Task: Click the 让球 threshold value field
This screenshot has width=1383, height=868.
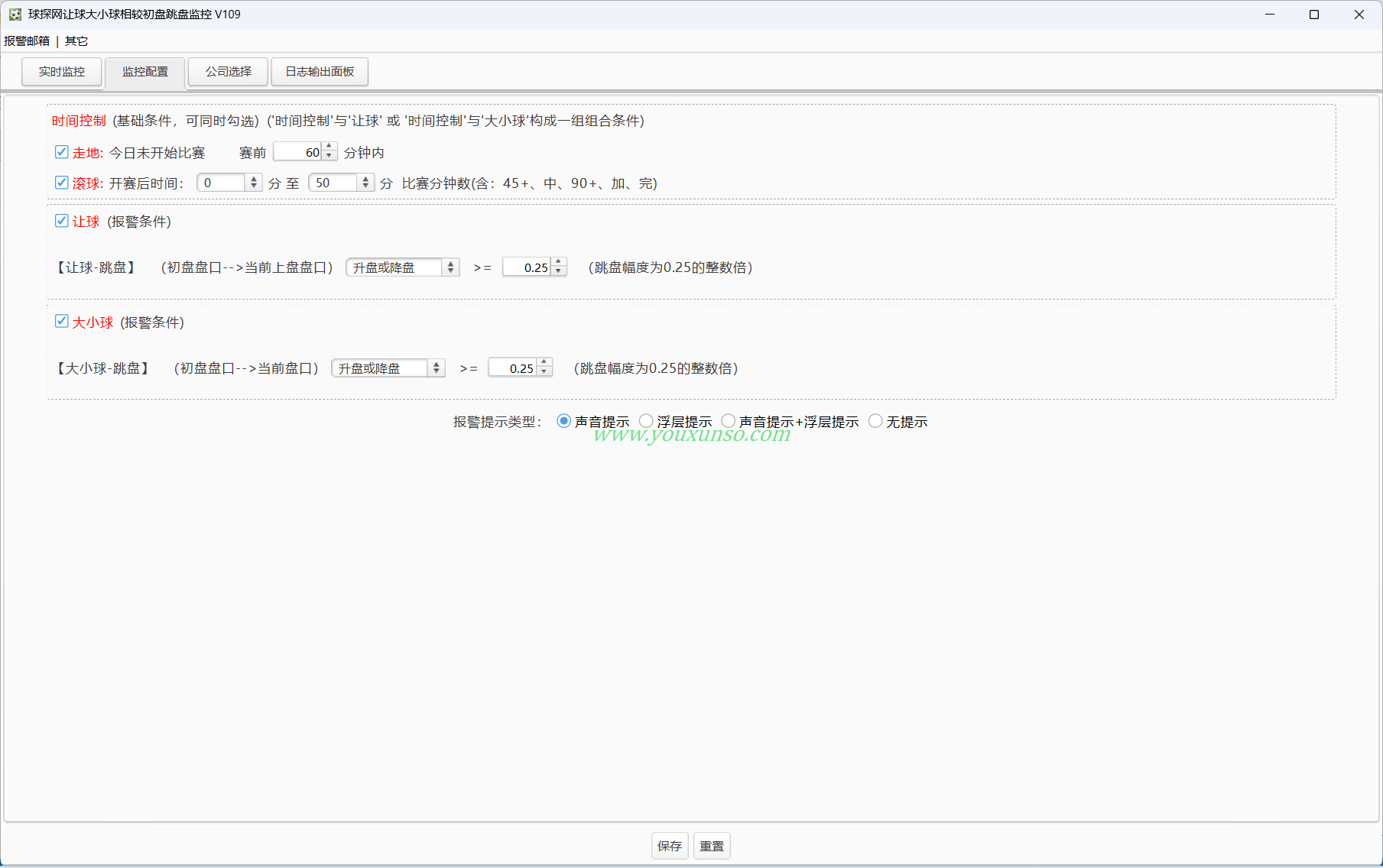Action: point(528,267)
